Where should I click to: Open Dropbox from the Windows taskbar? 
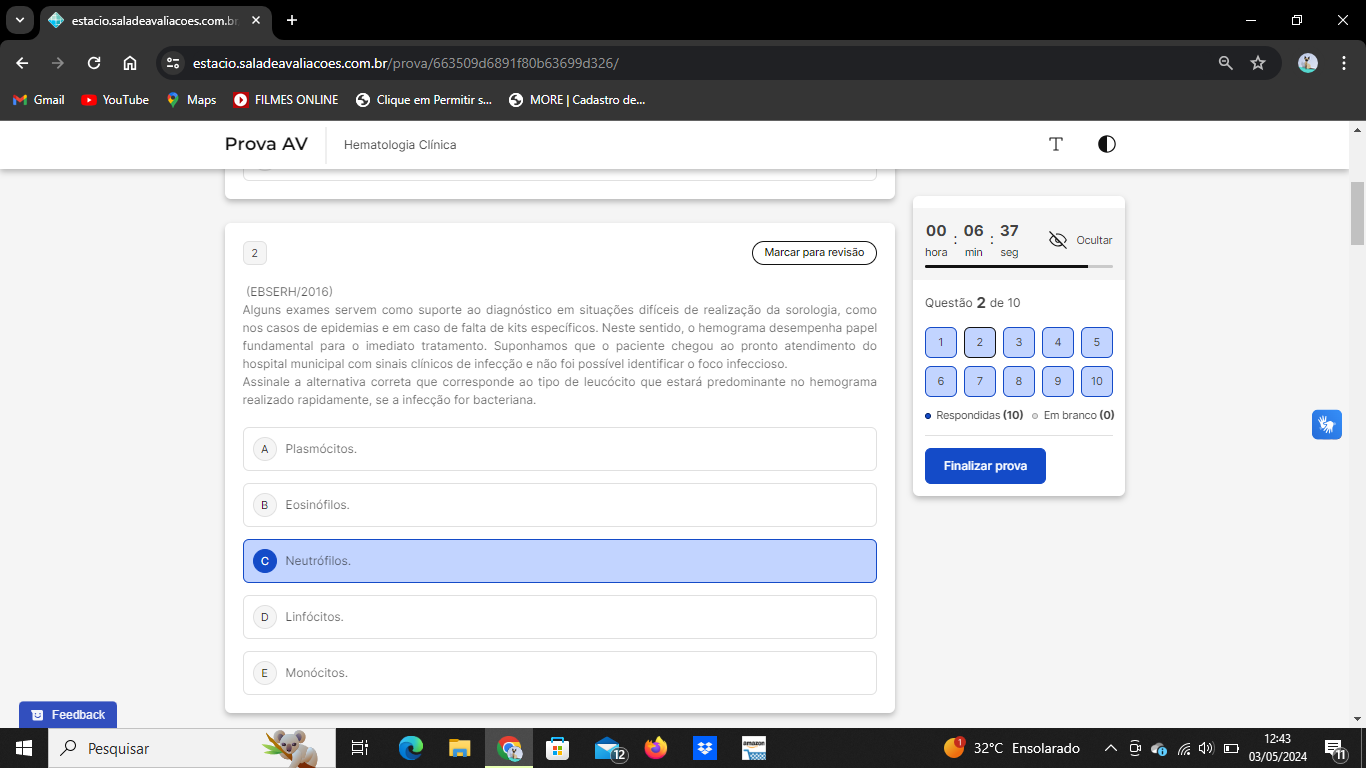(x=705, y=748)
